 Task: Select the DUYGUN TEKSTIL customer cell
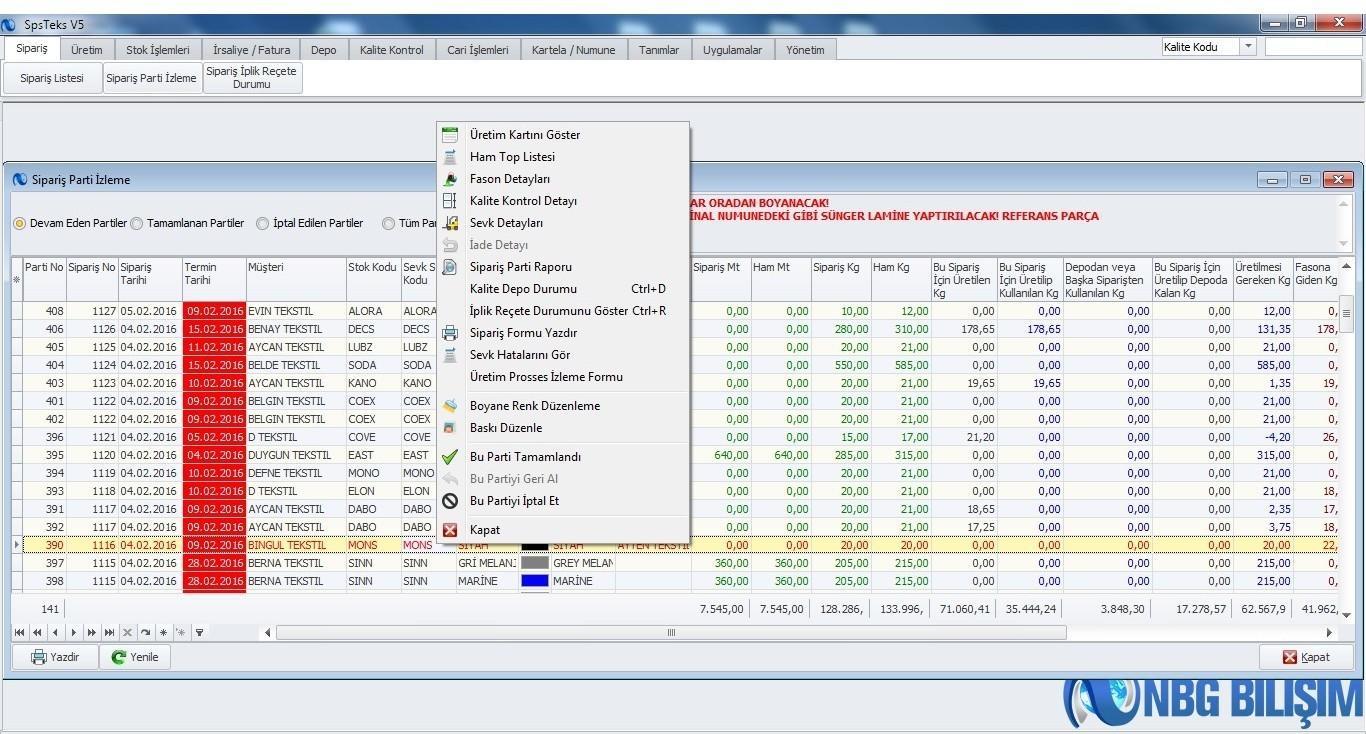[x=296, y=455]
